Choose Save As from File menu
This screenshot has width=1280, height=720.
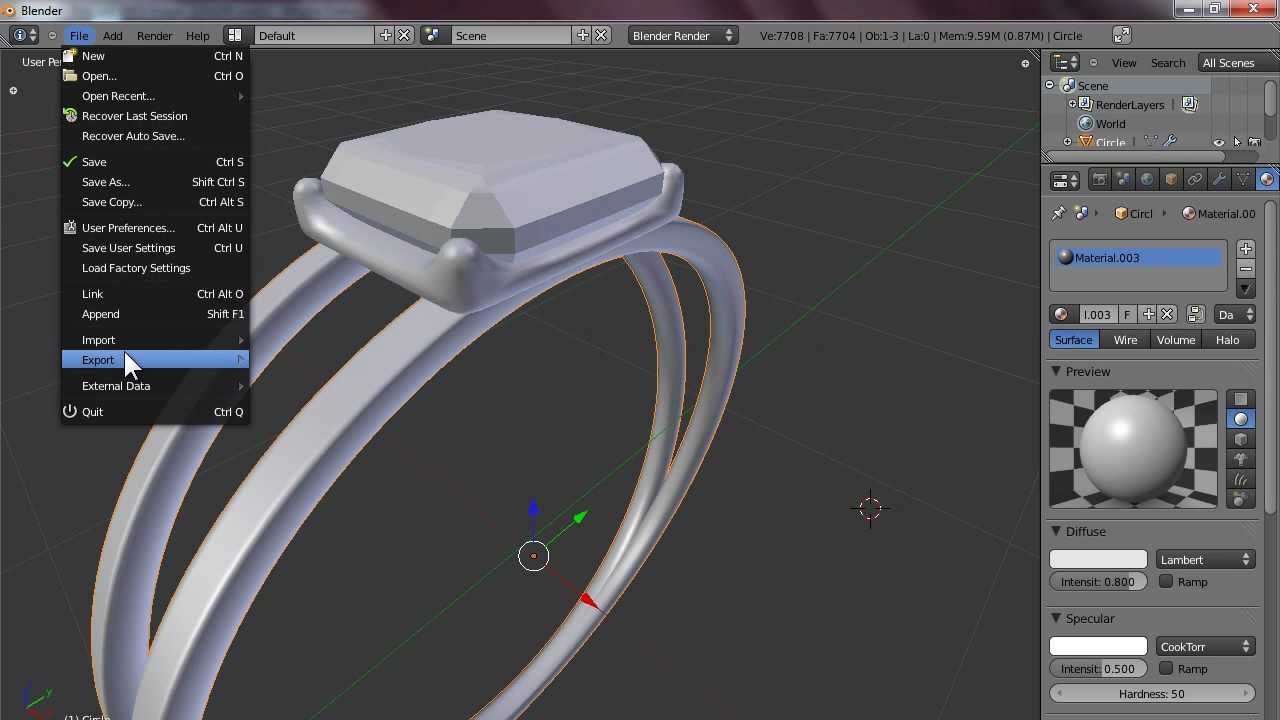click(x=106, y=182)
